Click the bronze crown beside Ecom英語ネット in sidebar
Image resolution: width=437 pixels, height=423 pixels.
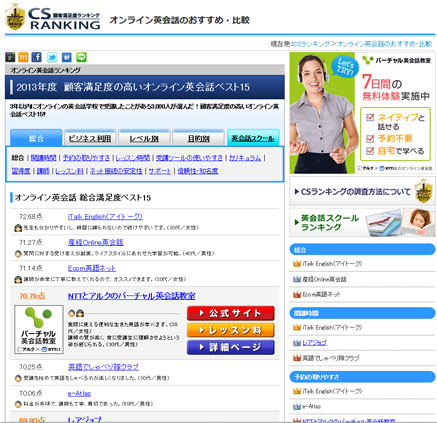pos(297,294)
